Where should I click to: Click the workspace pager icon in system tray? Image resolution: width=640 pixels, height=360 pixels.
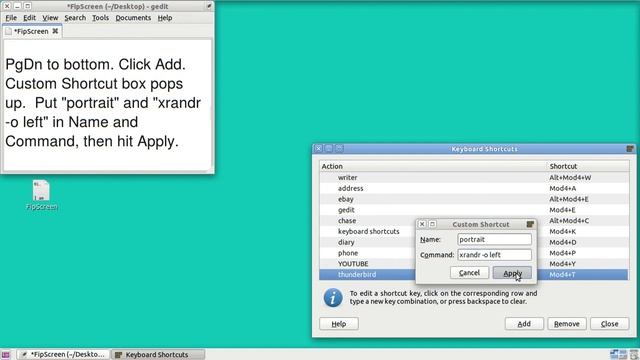[x=618, y=354]
